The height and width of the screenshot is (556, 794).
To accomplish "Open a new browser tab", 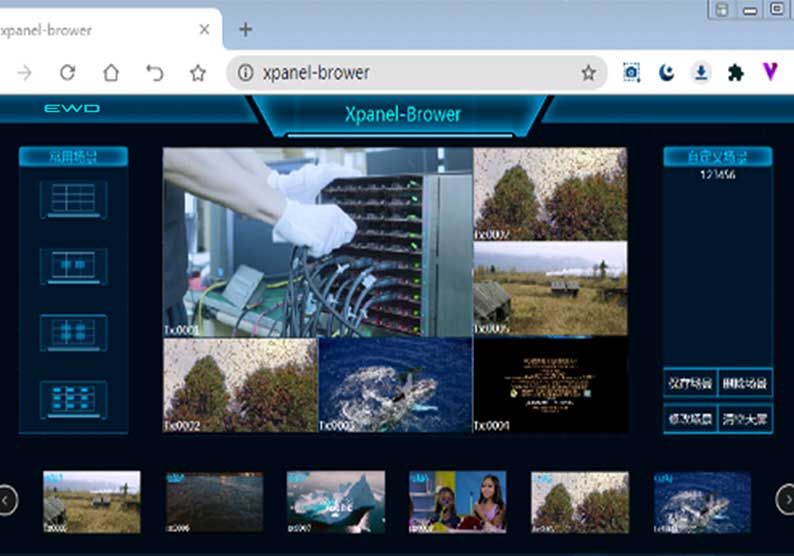I will point(246,29).
